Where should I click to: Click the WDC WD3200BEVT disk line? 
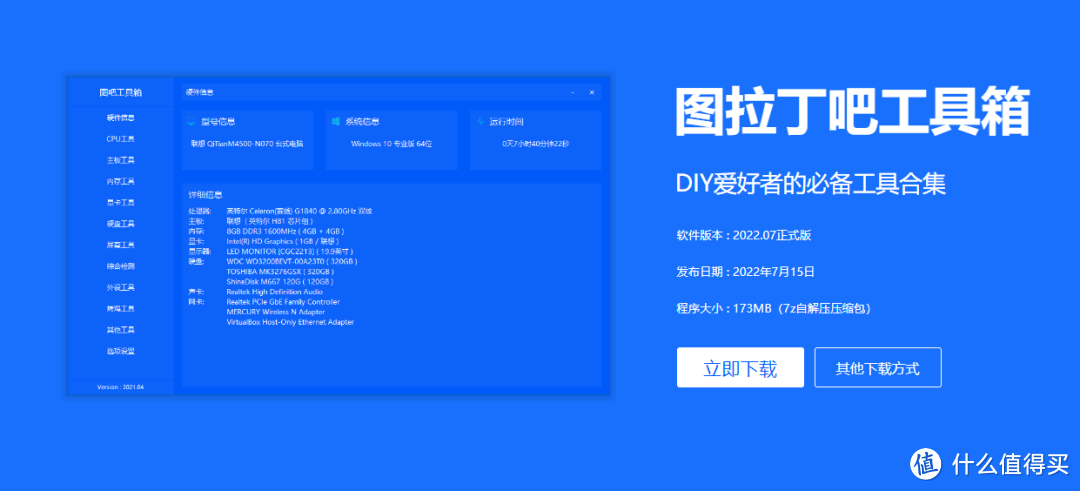pyautogui.click(x=291, y=262)
